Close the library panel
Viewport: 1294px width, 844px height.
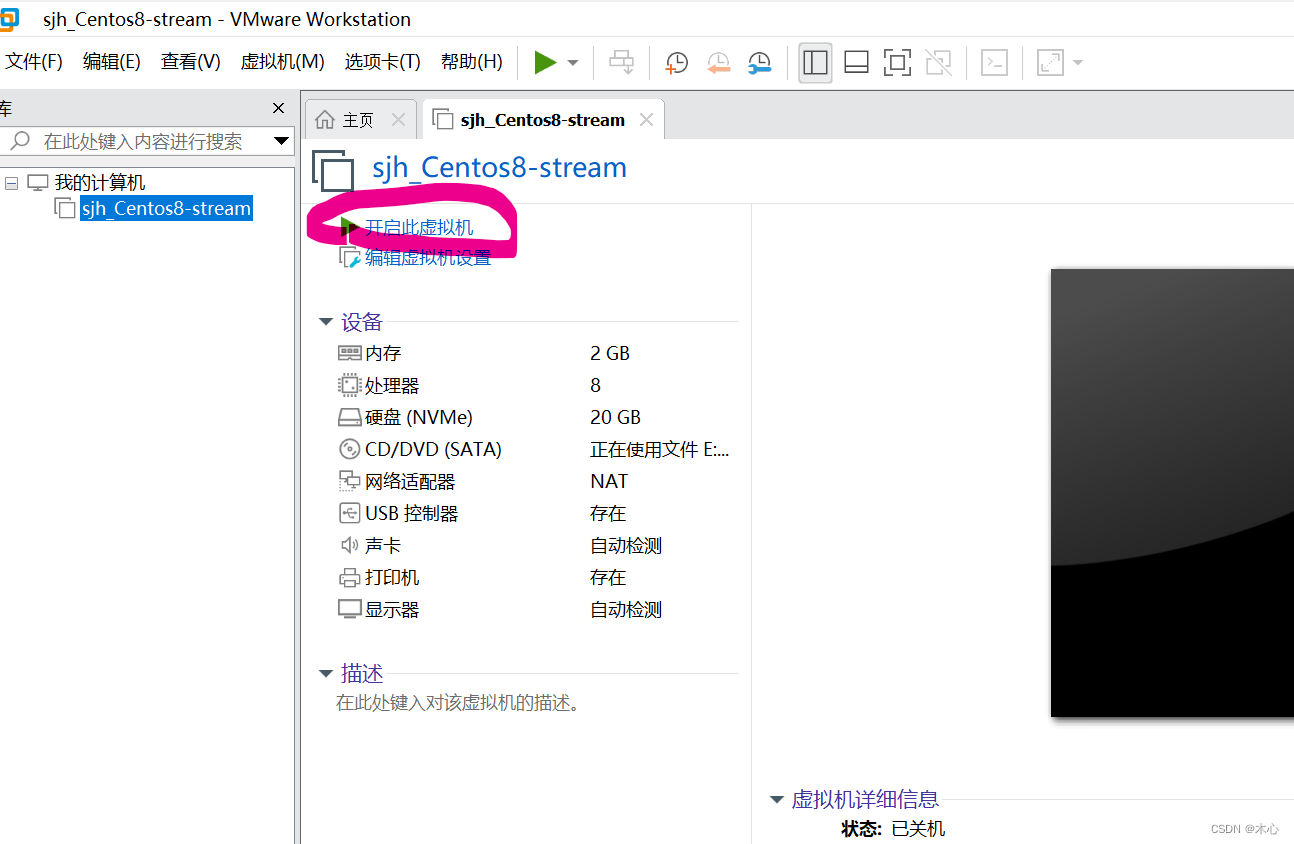point(279,108)
